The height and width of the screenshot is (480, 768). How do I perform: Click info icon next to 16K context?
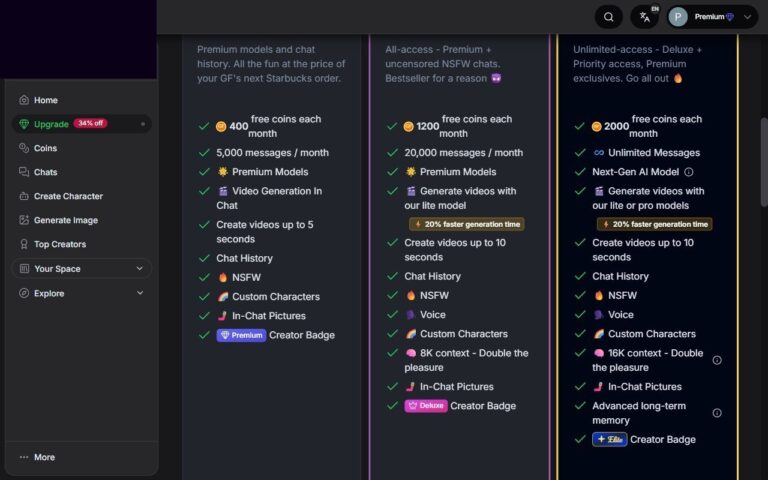[x=716, y=360]
